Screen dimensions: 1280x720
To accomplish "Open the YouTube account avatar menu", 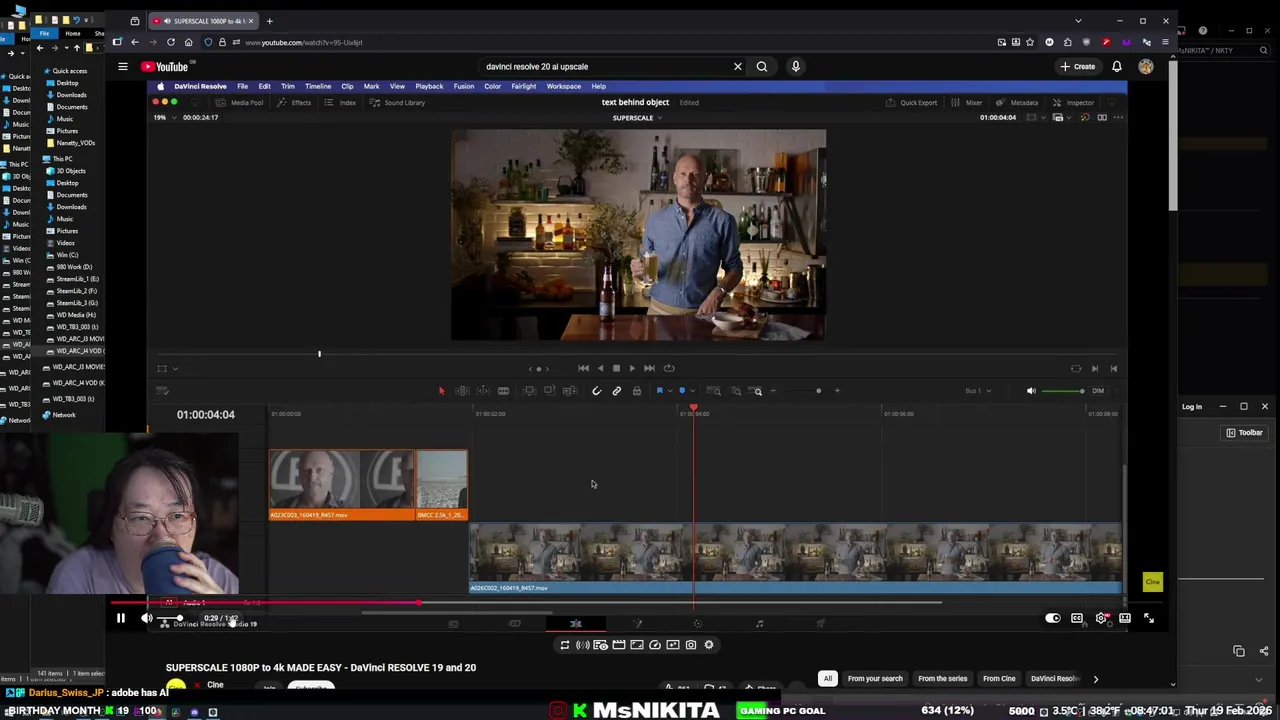I will tap(1146, 67).
